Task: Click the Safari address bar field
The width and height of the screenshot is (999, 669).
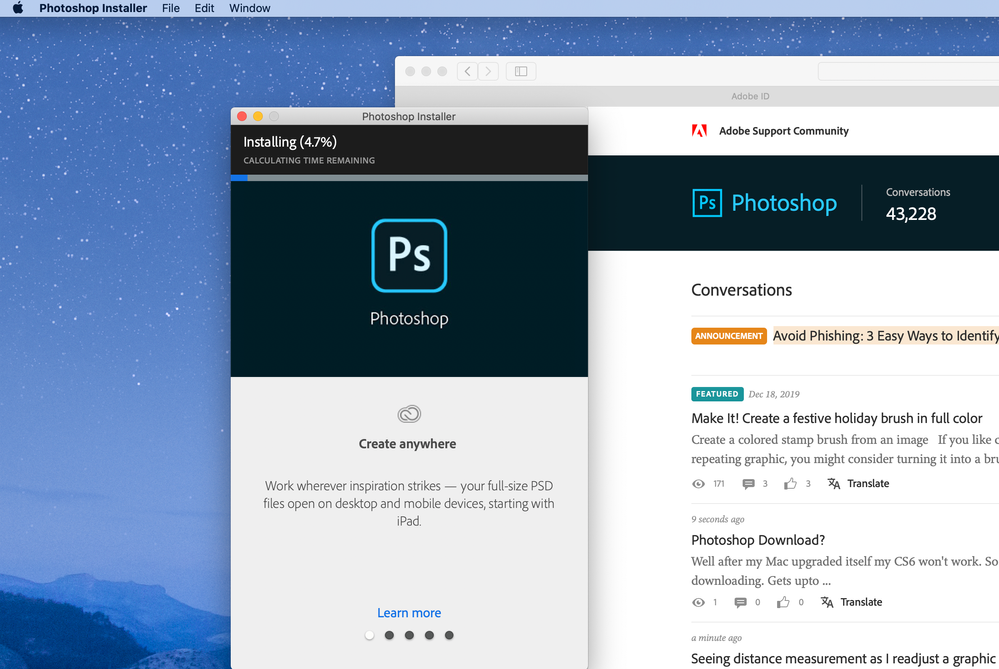Action: 909,71
